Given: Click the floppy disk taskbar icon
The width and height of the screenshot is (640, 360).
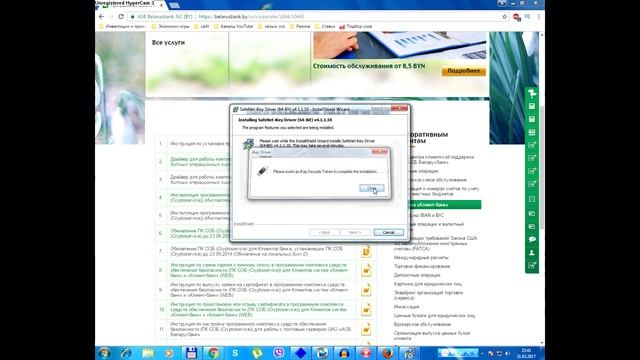Looking at the screenshot, I should (191, 353).
